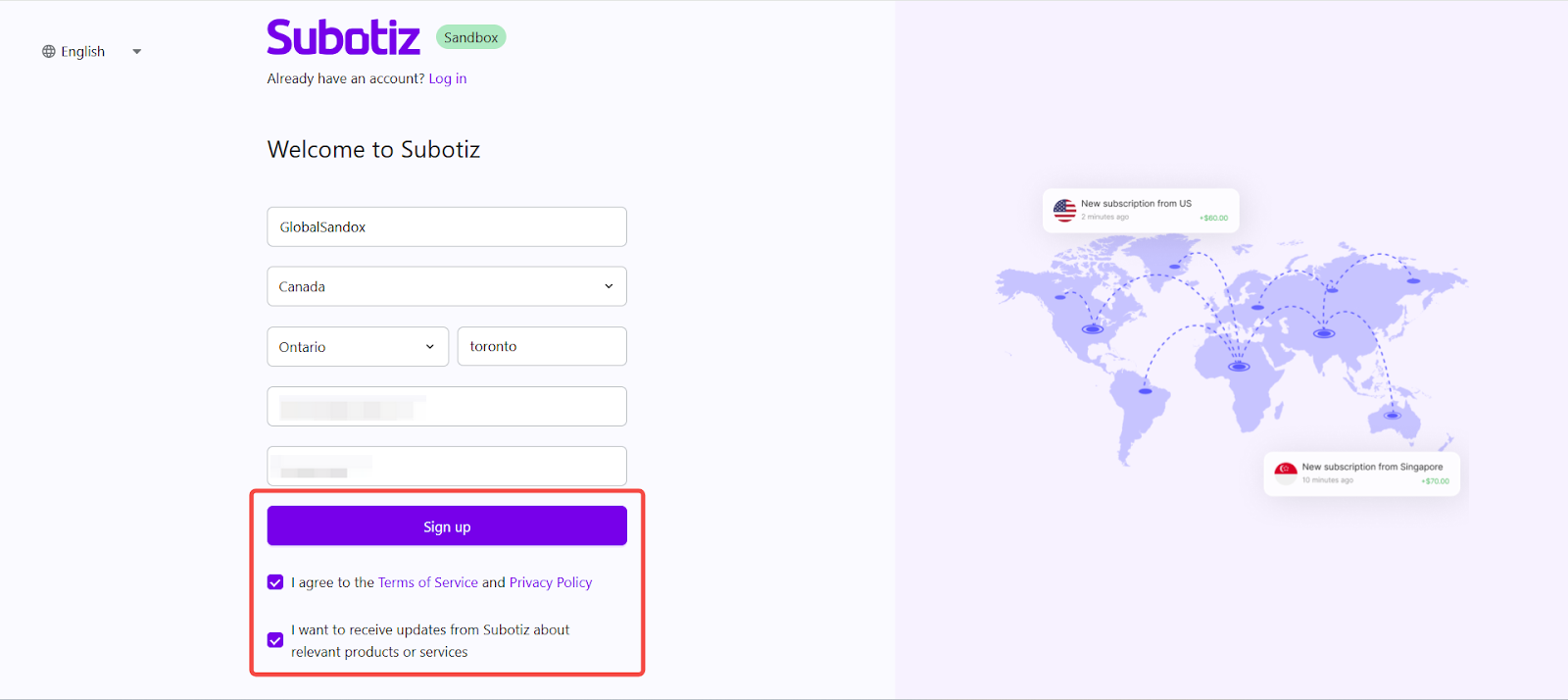Click the globe language icon
The width and height of the screenshot is (1568, 700).
click(49, 52)
